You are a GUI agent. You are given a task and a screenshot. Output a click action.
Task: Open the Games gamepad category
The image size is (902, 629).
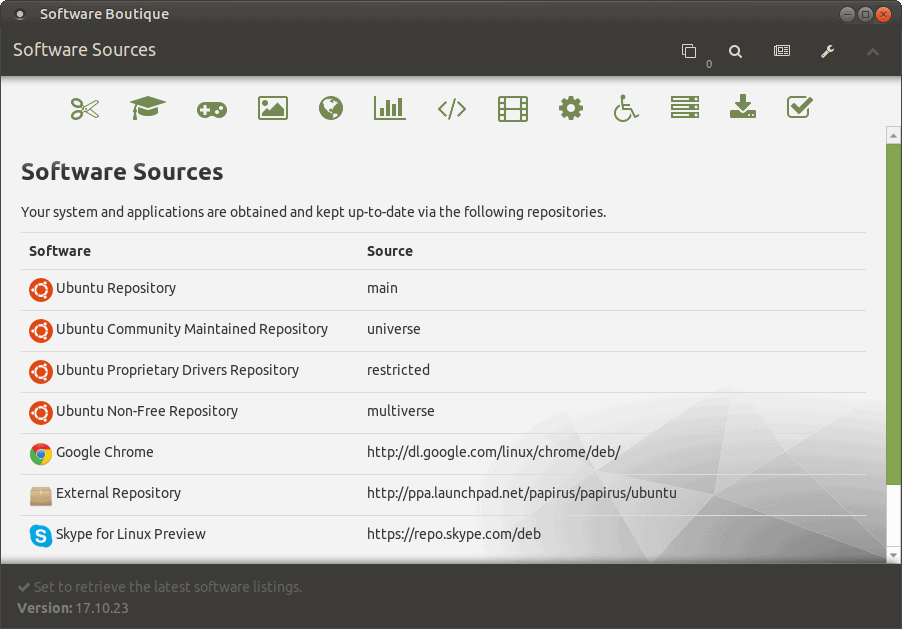[x=212, y=109]
